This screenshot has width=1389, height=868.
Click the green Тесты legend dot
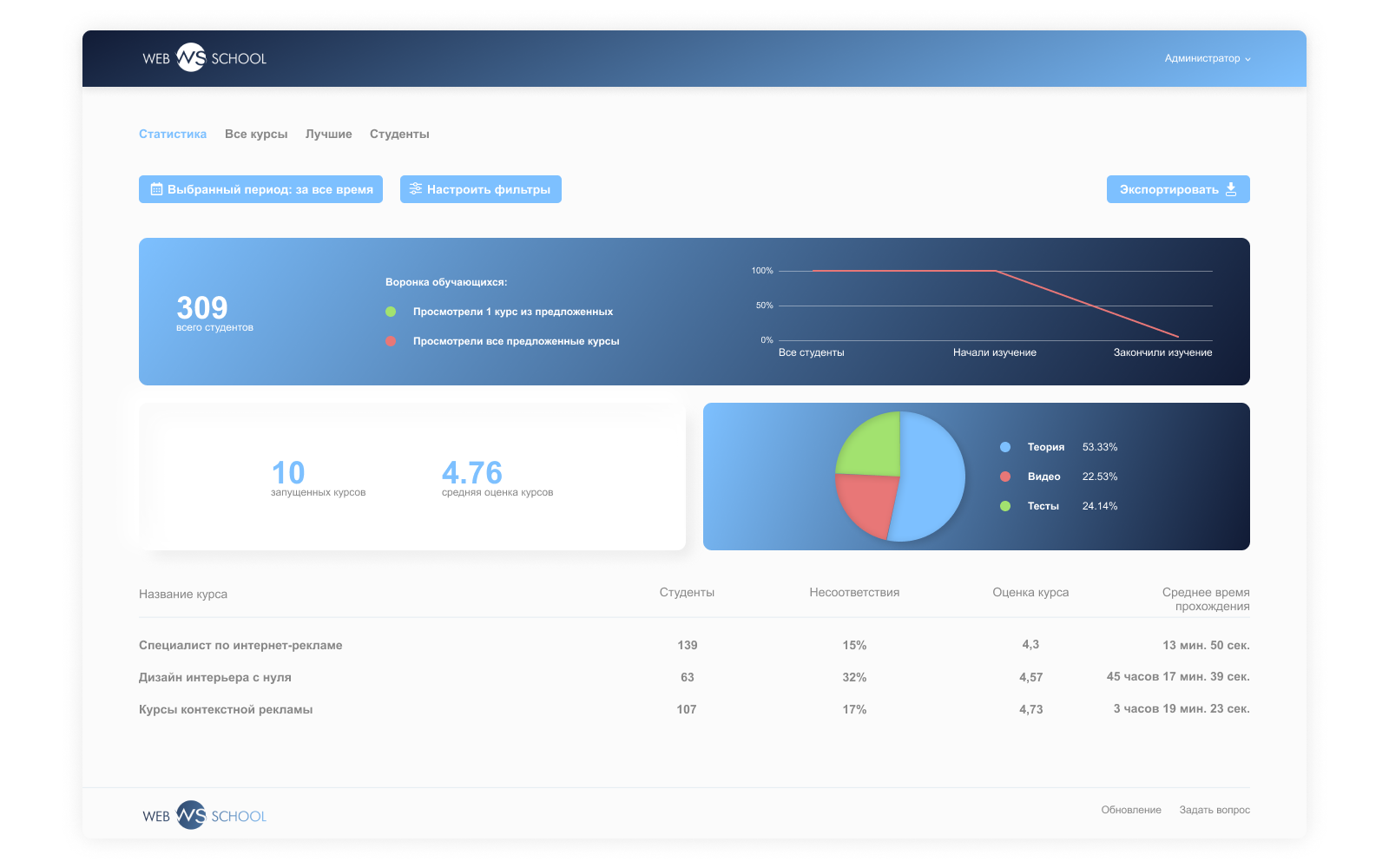click(1005, 506)
